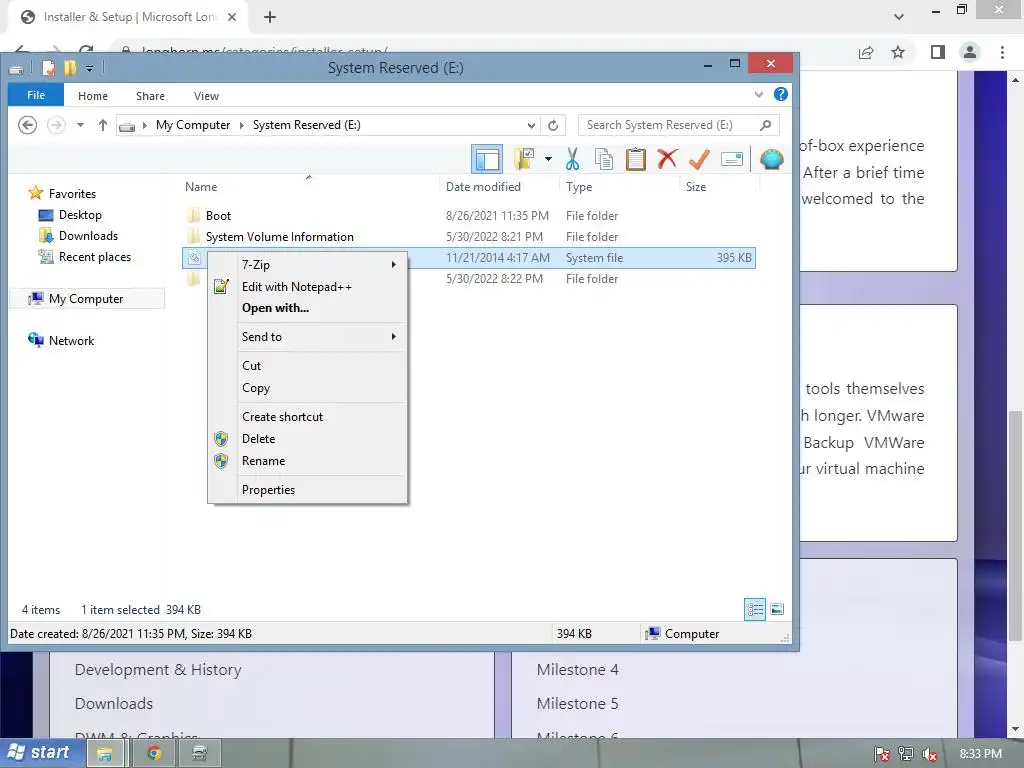
Task: Choose Edit with Notepad++
Action: (308, 287)
